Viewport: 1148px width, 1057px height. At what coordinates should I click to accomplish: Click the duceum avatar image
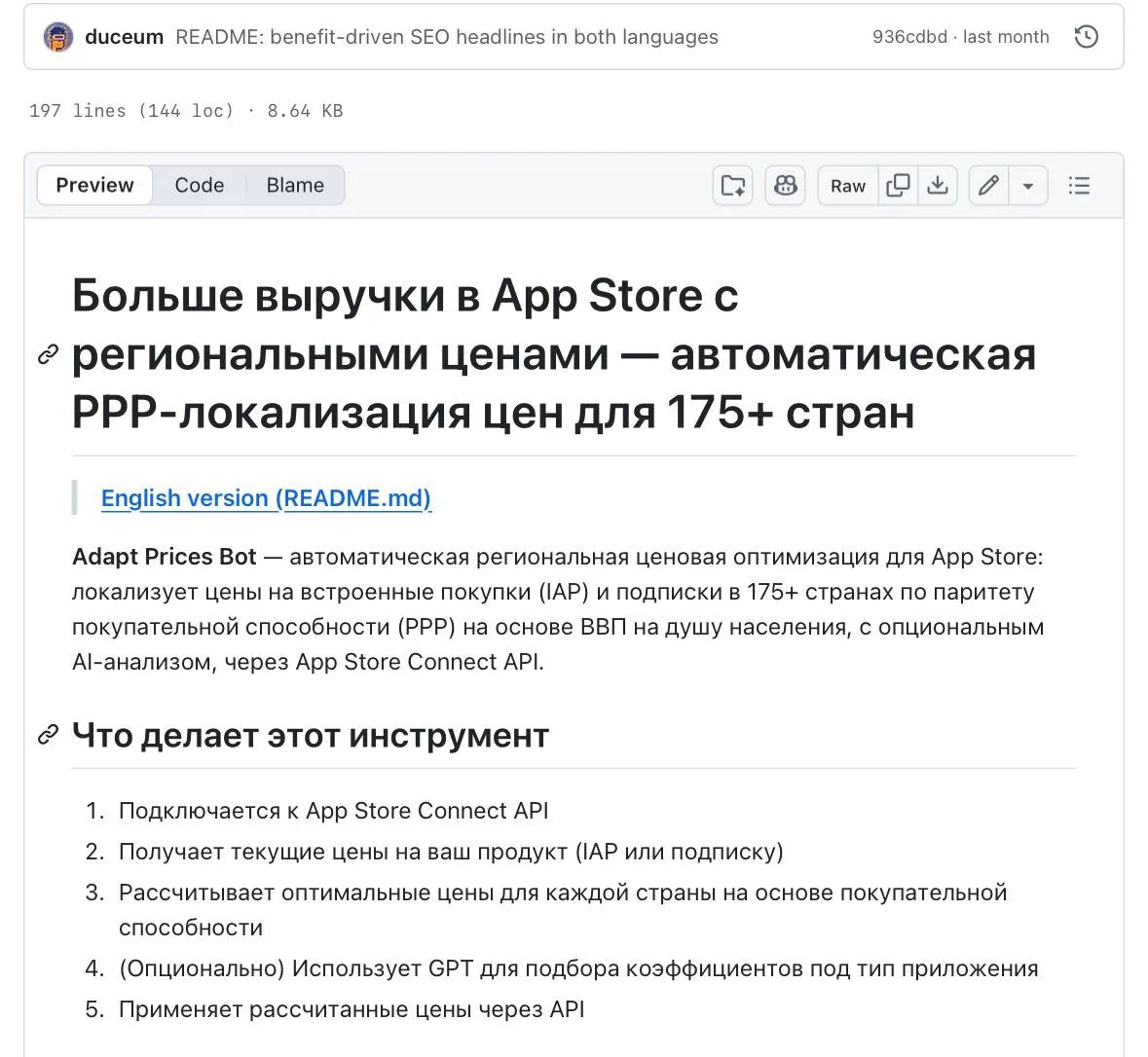[57, 37]
